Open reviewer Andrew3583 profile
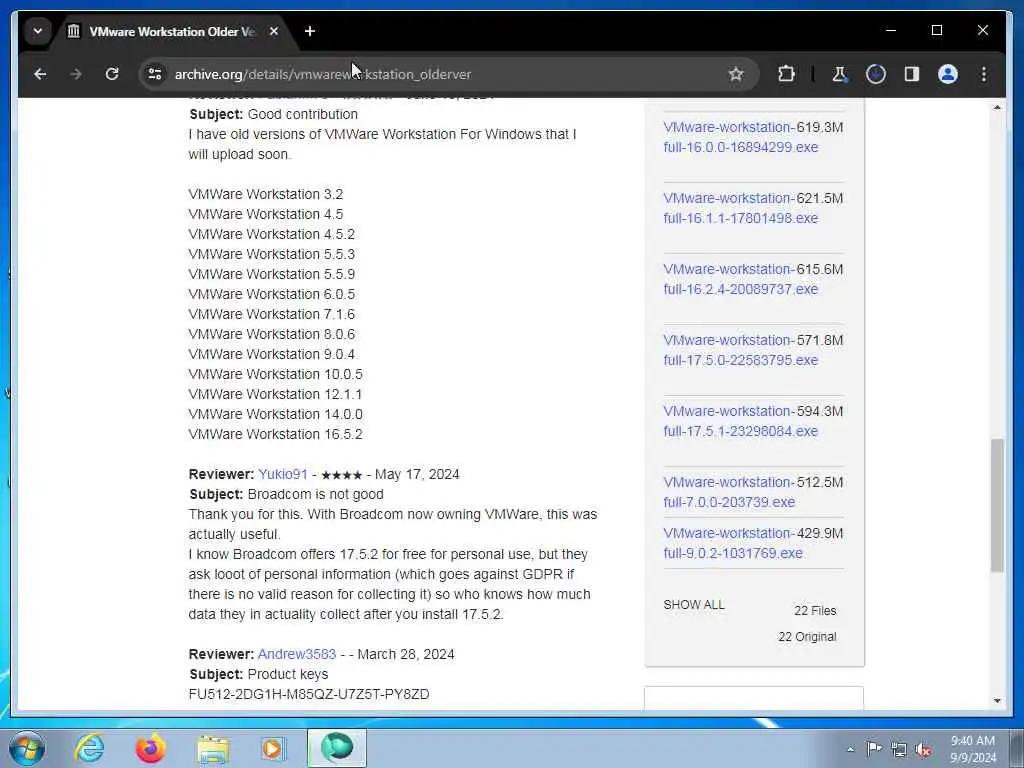This screenshot has height=768, width=1024. (x=297, y=654)
